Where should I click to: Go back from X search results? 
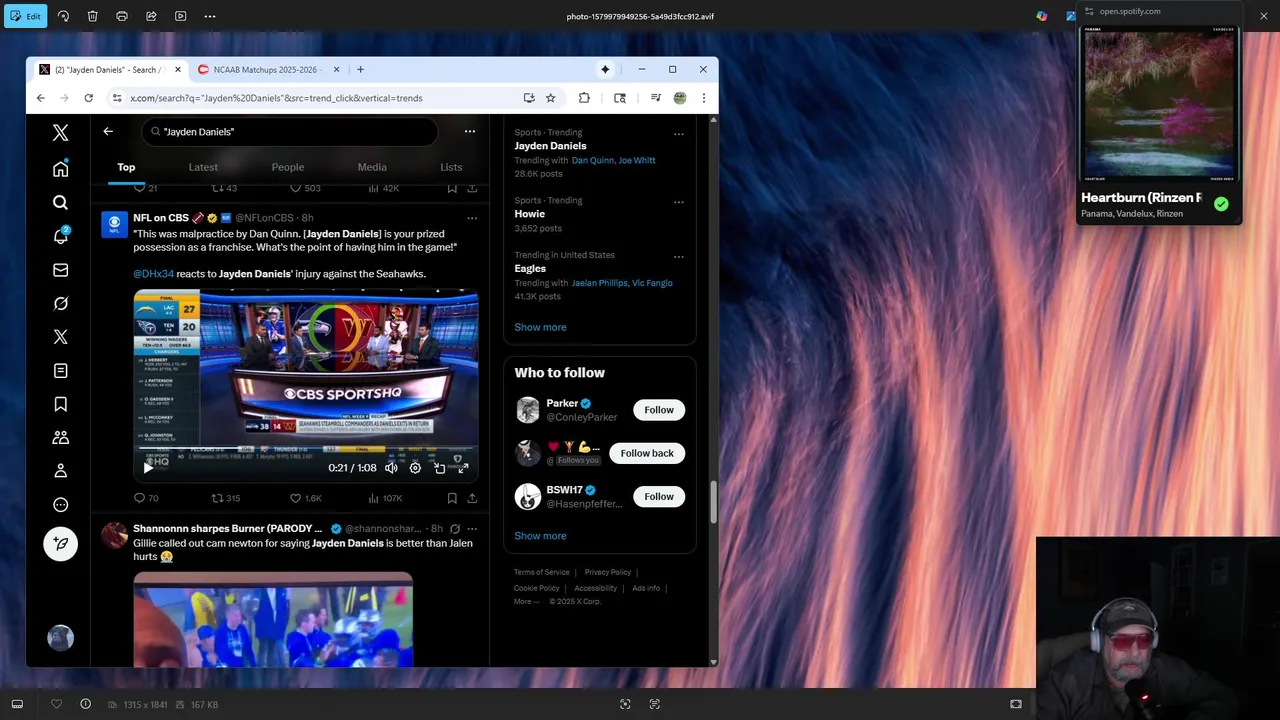pos(108,131)
